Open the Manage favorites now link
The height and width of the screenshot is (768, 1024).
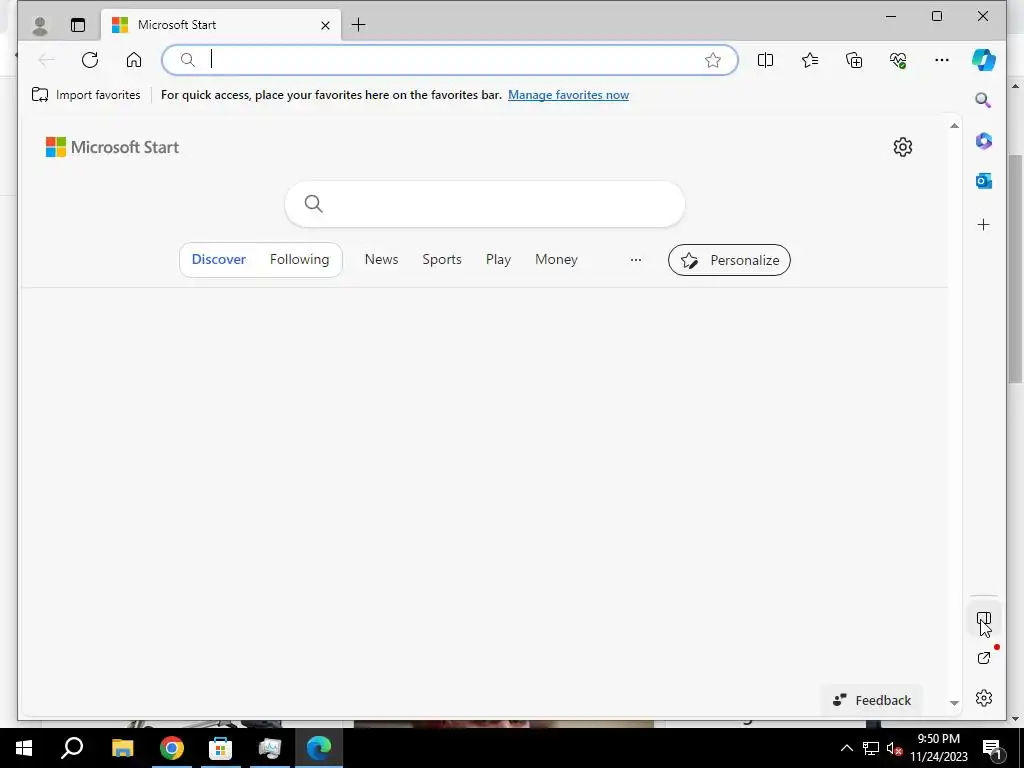[568, 95]
